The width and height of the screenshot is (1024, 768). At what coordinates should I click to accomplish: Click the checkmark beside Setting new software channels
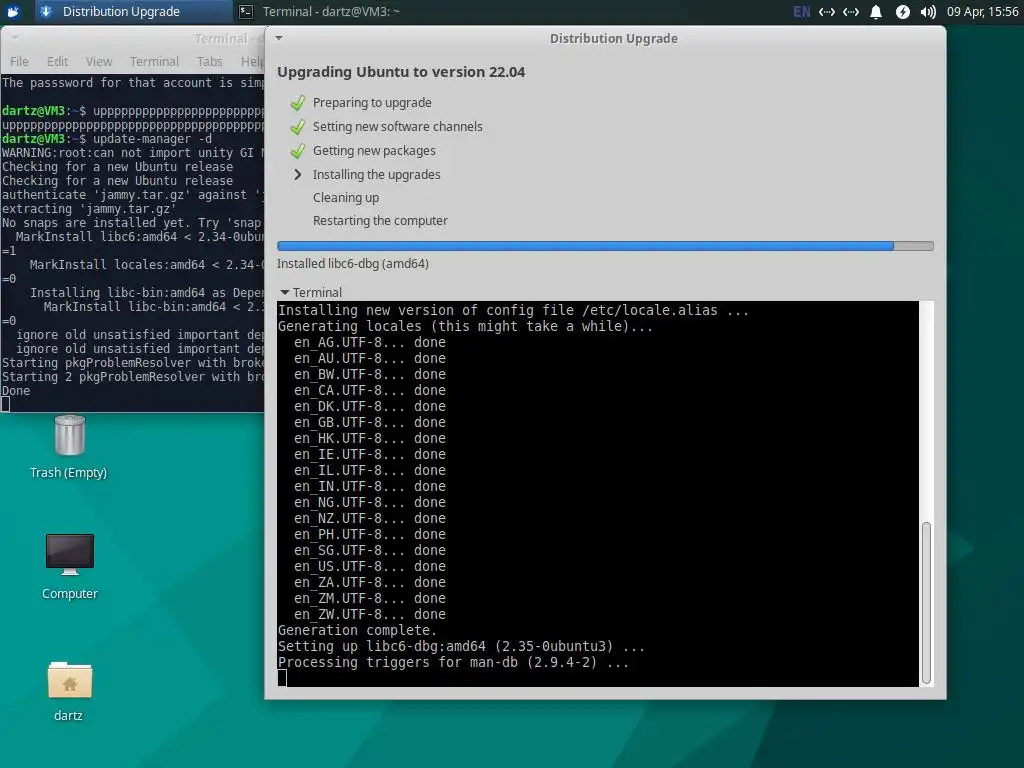(297, 127)
